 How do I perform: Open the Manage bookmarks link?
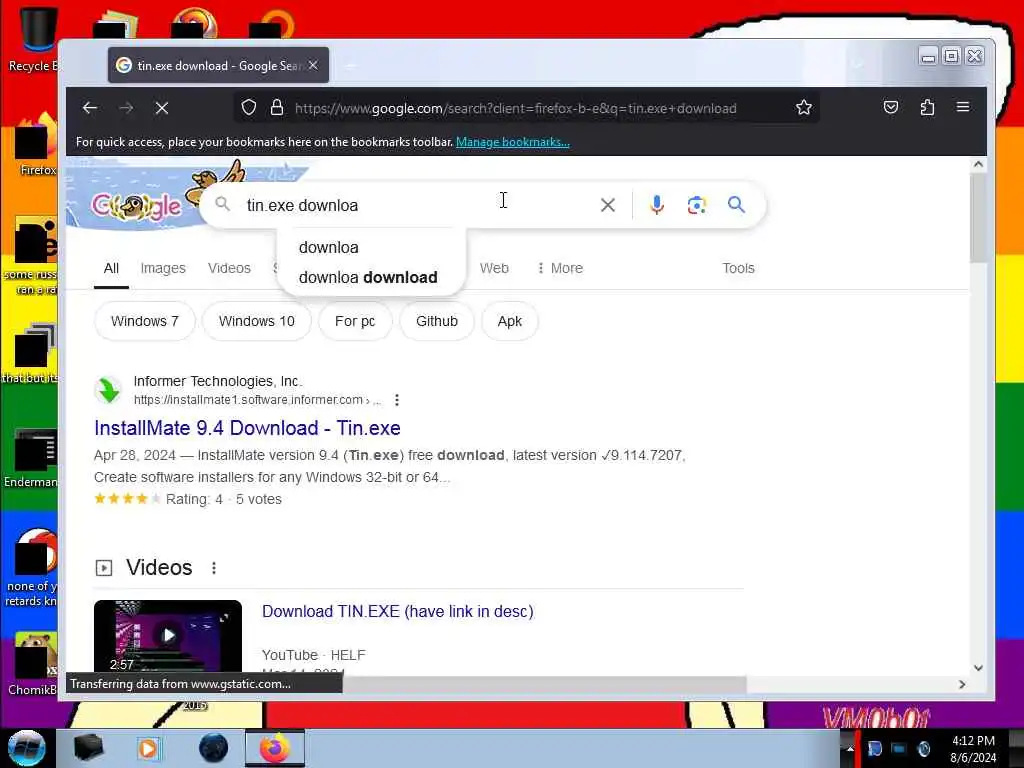513,142
